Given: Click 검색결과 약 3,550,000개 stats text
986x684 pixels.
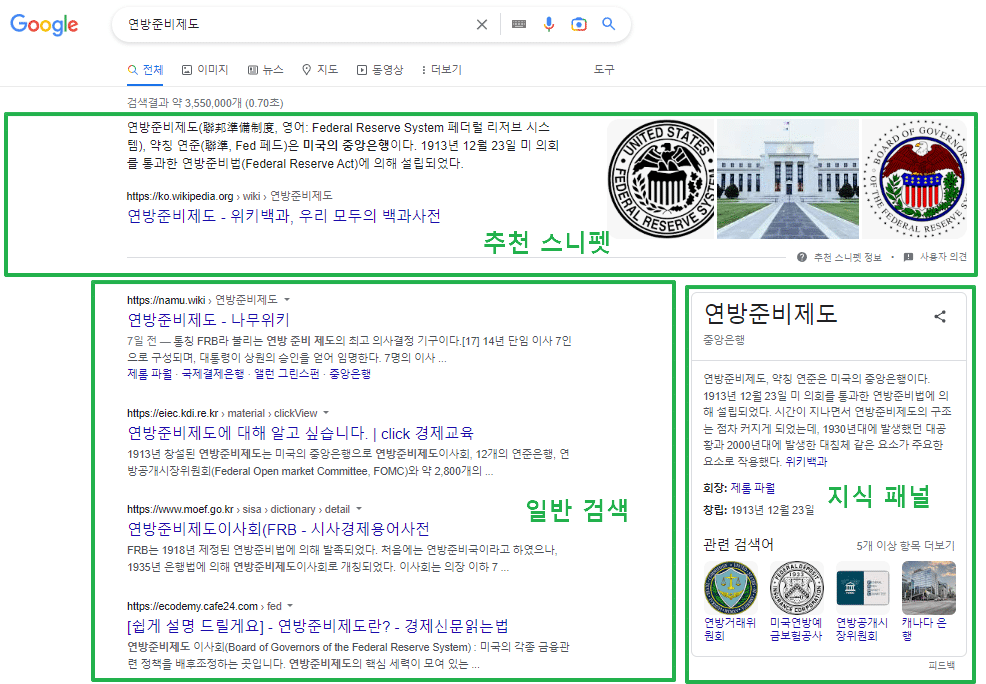Looking at the screenshot, I should click(205, 103).
